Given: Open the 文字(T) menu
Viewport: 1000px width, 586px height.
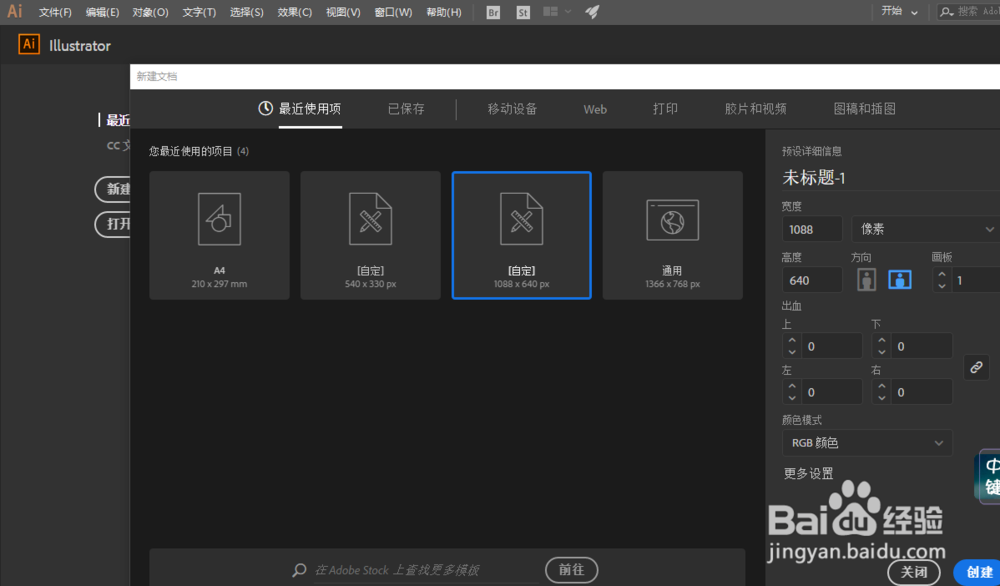Looking at the screenshot, I should pyautogui.click(x=199, y=12).
